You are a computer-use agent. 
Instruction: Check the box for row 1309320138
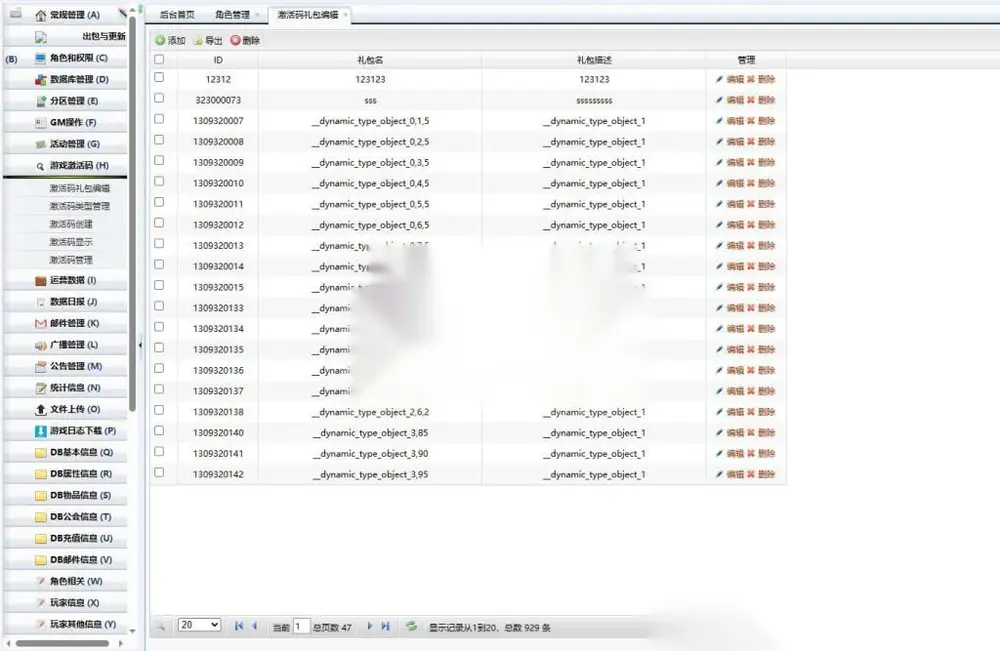click(x=159, y=410)
